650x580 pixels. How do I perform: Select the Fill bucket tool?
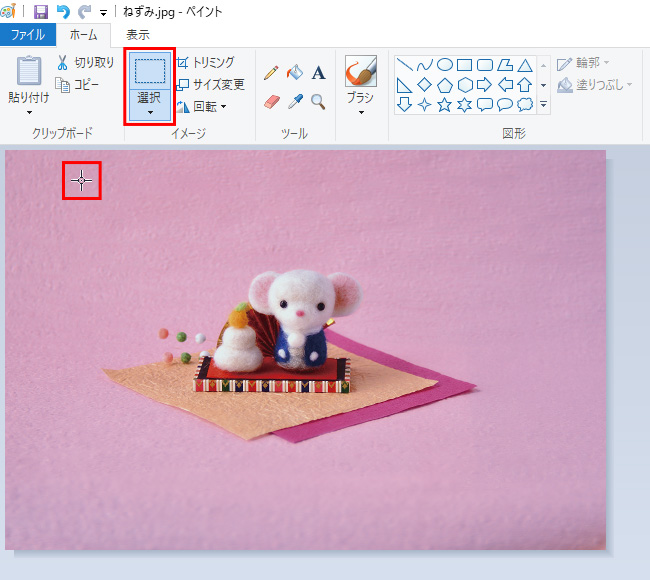point(295,72)
